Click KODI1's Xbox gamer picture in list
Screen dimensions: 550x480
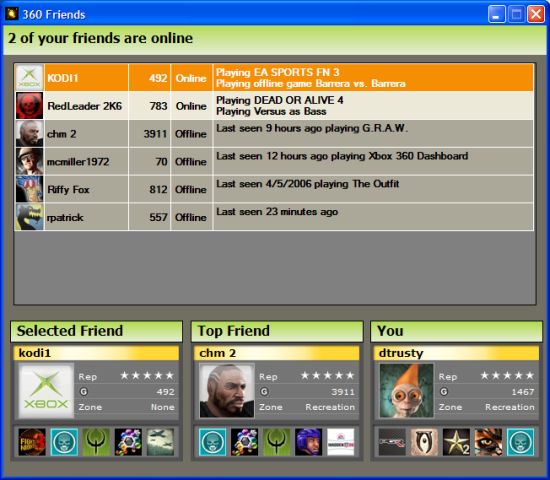point(29,78)
